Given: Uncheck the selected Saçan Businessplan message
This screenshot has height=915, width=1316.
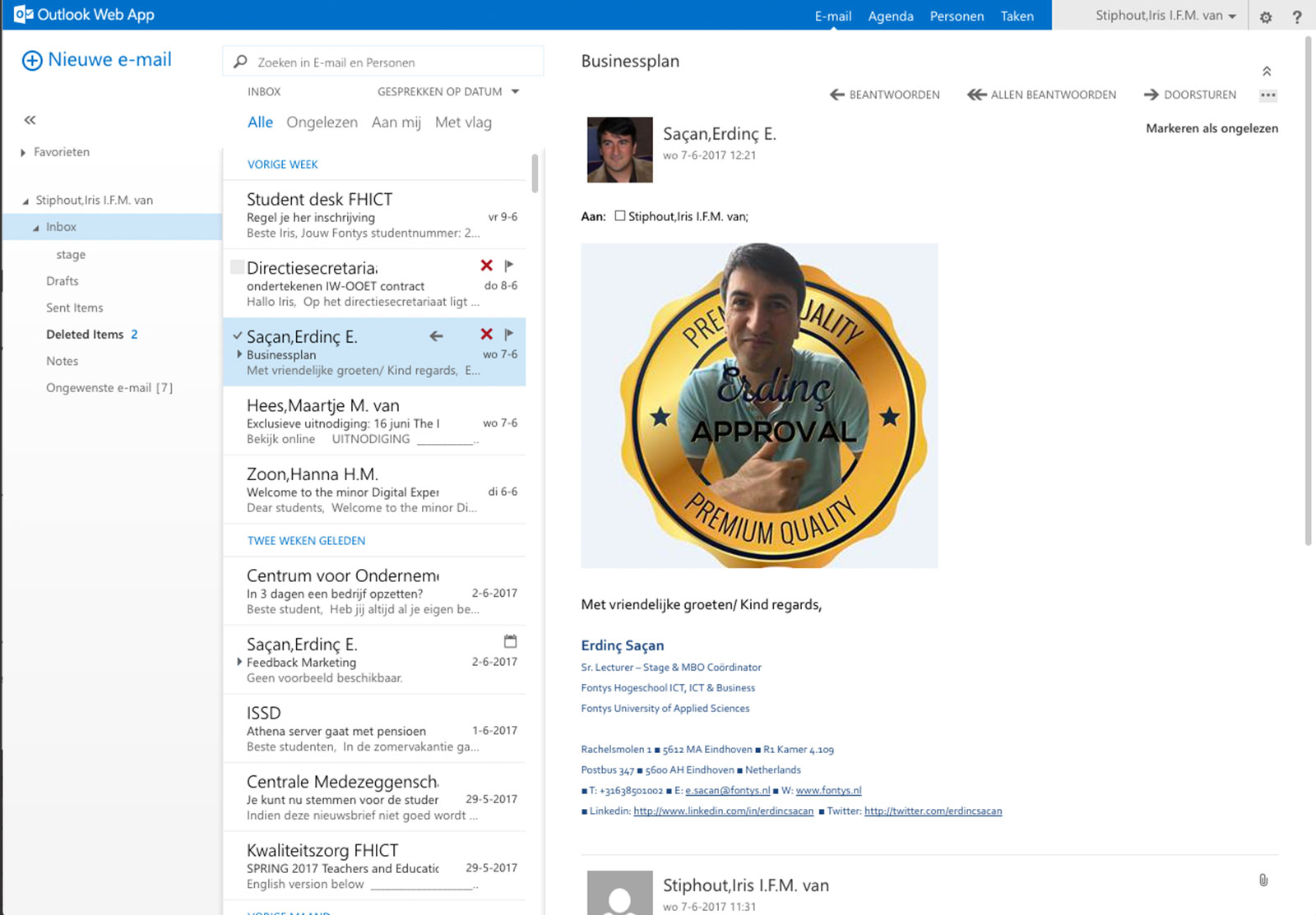Looking at the screenshot, I should 237,335.
